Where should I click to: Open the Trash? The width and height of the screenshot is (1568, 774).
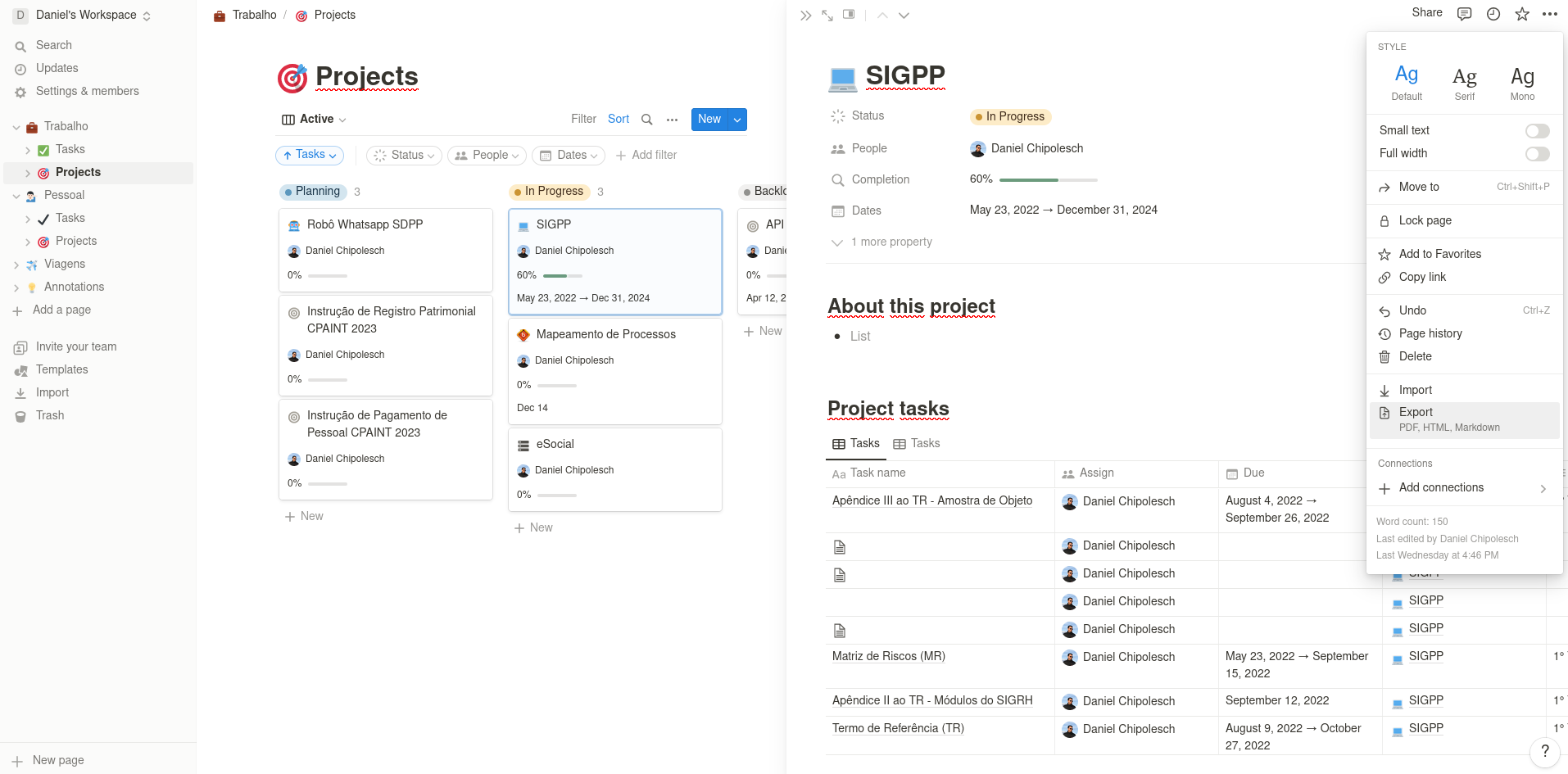pos(50,415)
